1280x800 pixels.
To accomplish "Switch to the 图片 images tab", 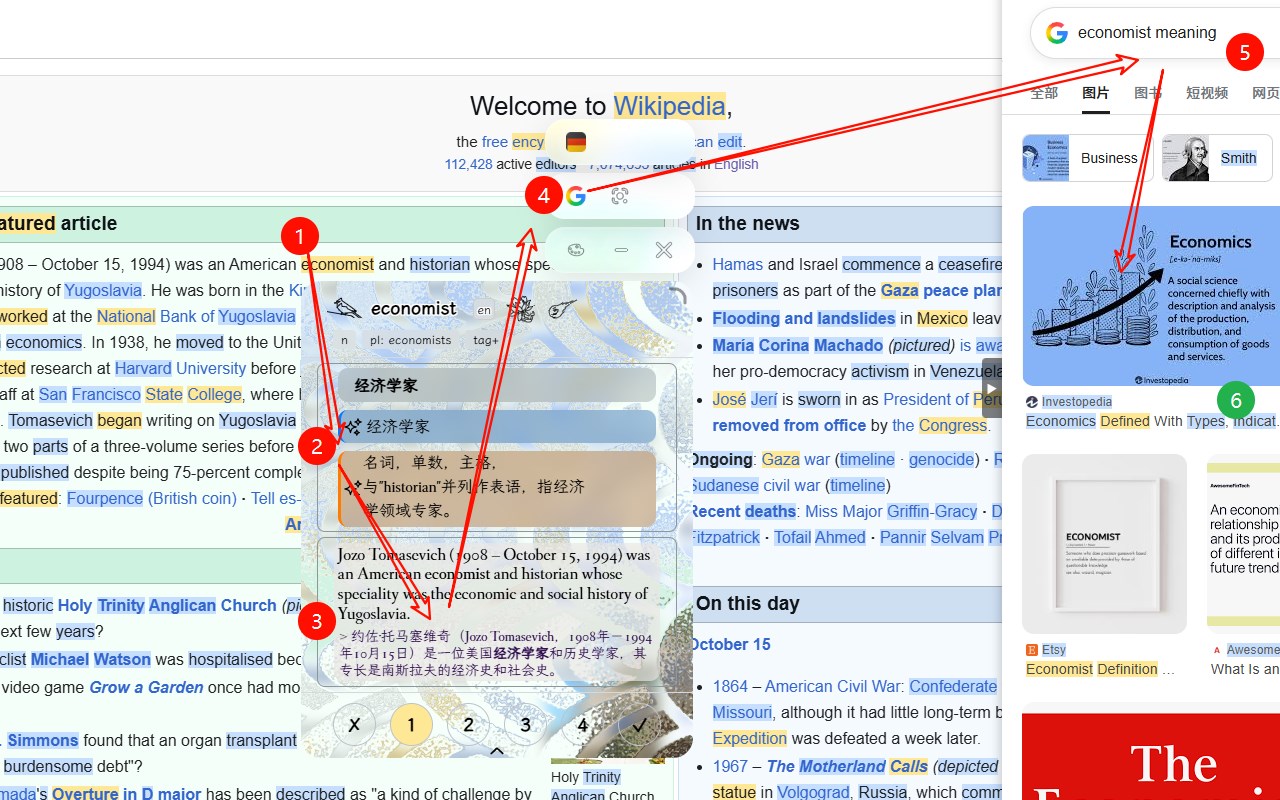I will [1096, 93].
